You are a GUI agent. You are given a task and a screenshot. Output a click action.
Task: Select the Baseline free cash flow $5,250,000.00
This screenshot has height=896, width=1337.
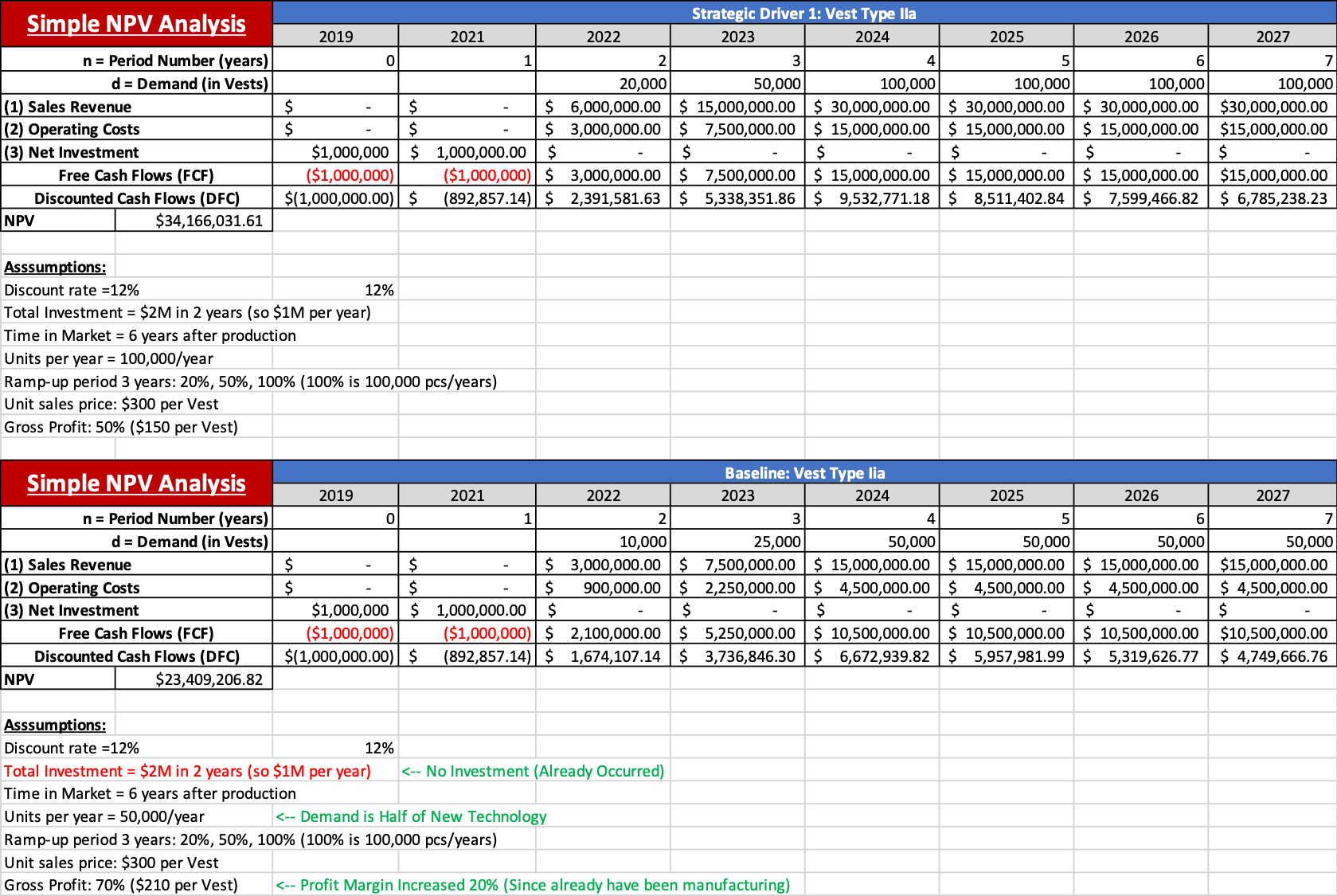[737, 633]
